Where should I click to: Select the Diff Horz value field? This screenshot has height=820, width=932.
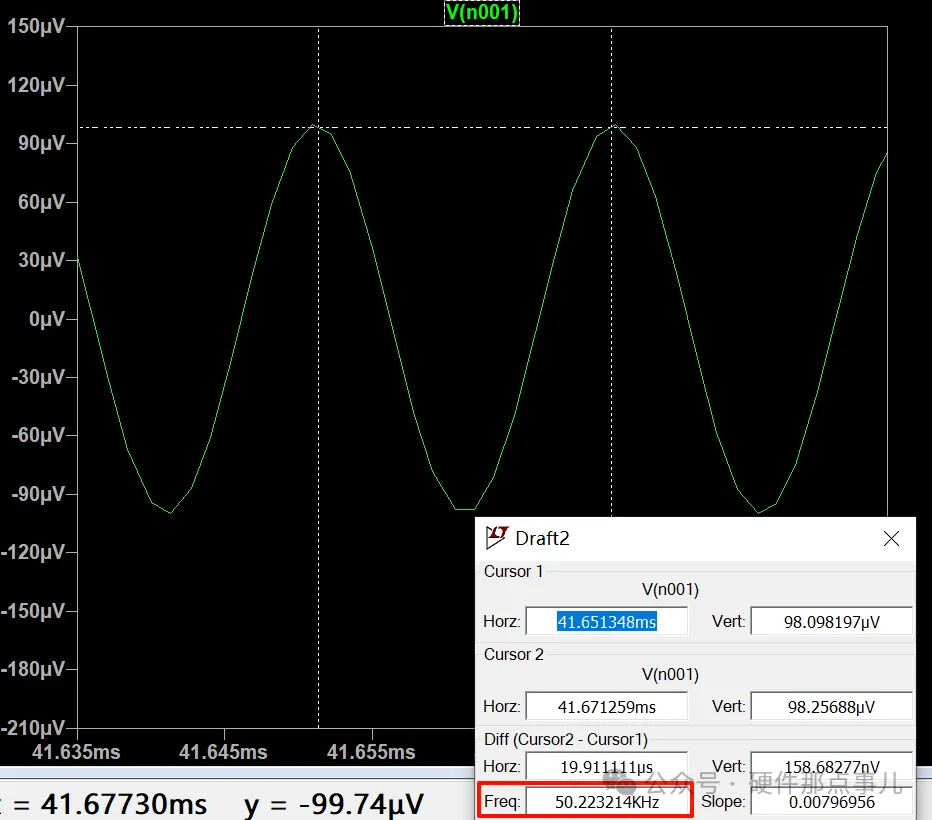[x=606, y=767]
